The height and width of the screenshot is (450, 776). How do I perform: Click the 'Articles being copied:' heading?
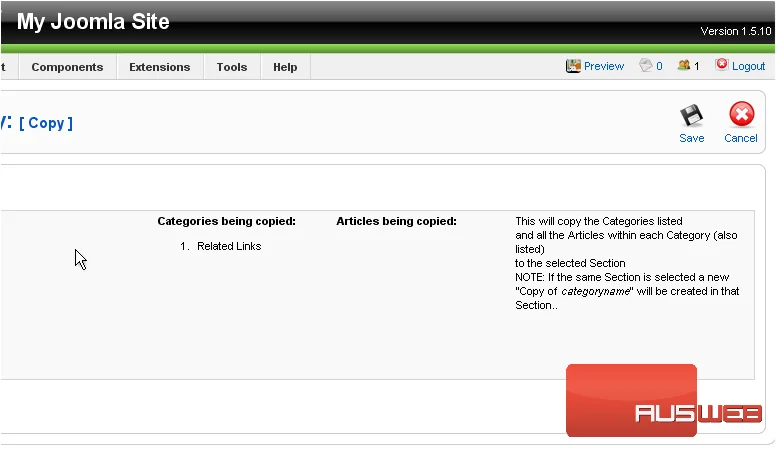pos(396,221)
